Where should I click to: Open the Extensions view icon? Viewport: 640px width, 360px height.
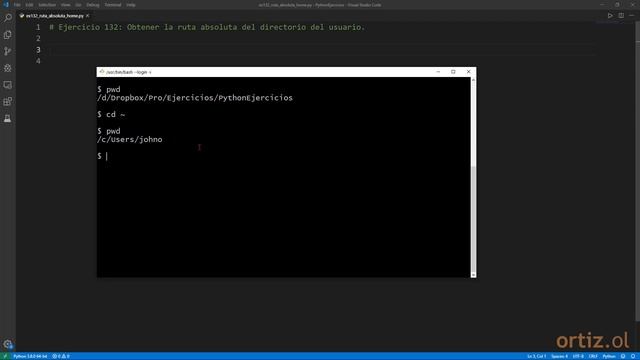tap(8, 102)
